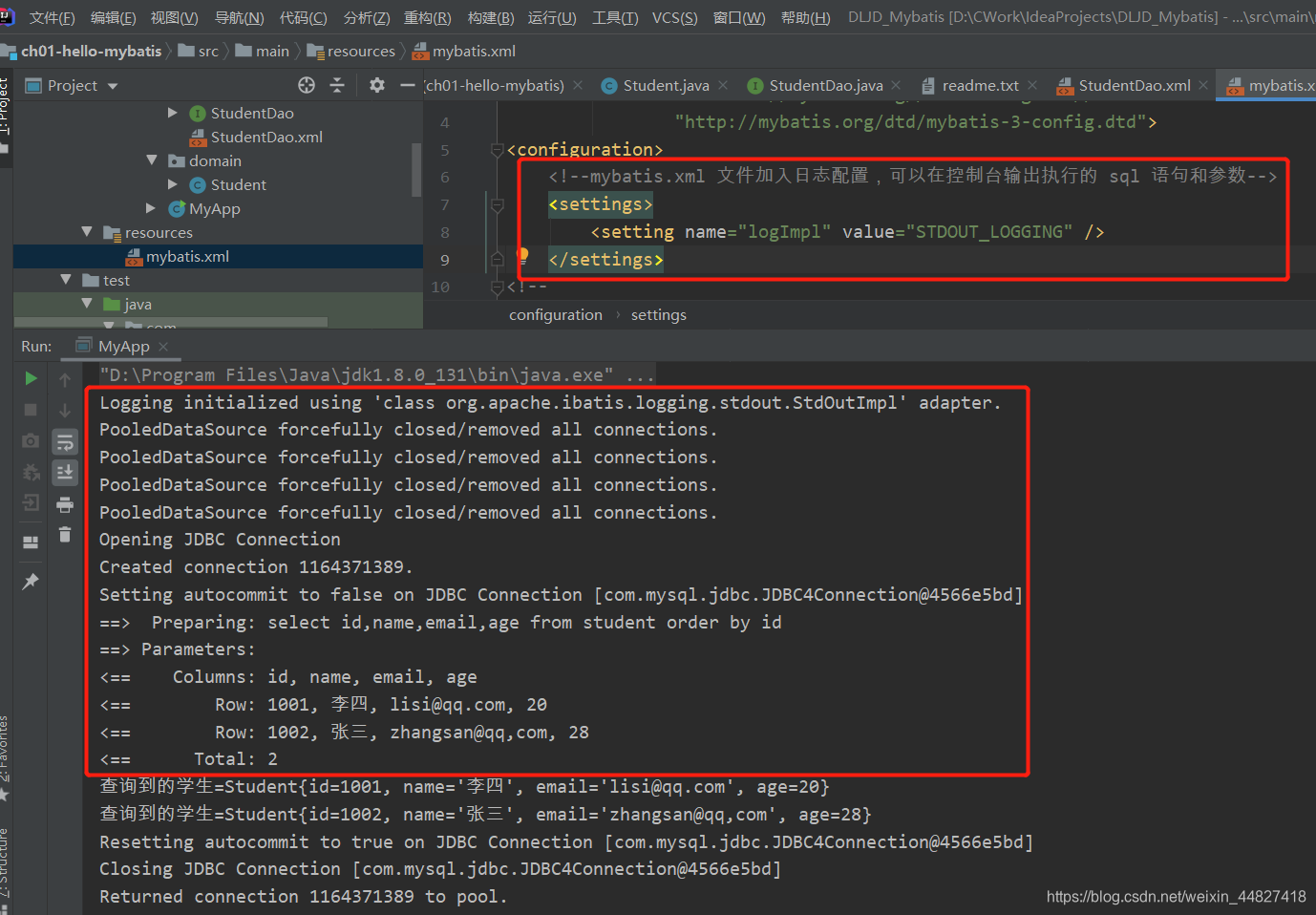
Task: Click the setting name="logImpl" code line
Action: pos(847,232)
